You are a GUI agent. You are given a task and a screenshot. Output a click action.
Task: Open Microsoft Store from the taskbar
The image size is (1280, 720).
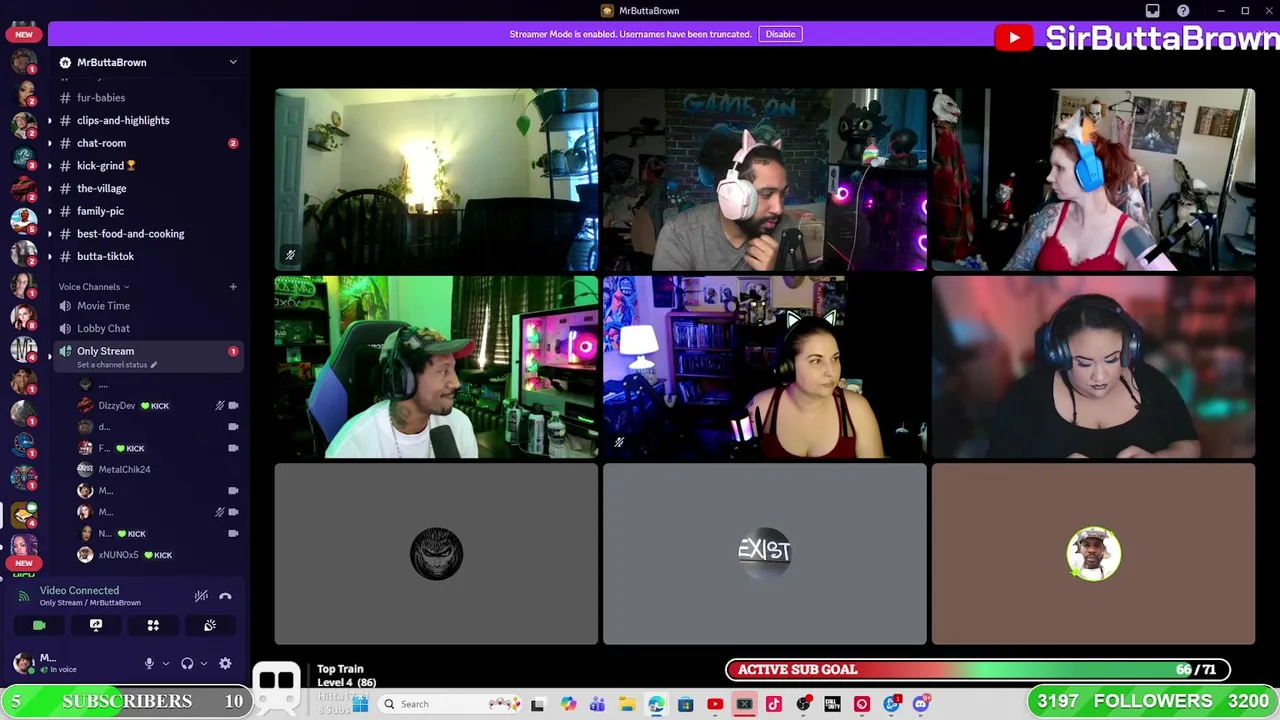[x=685, y=704]
